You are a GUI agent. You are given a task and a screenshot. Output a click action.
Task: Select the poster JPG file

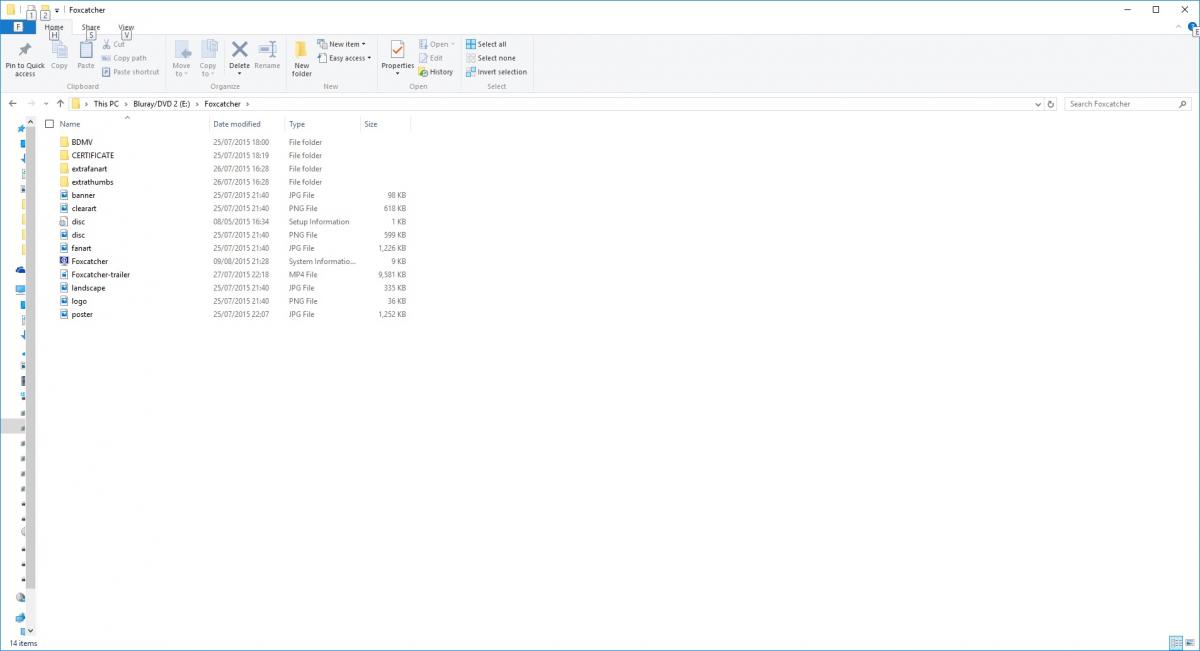point(82,314)
